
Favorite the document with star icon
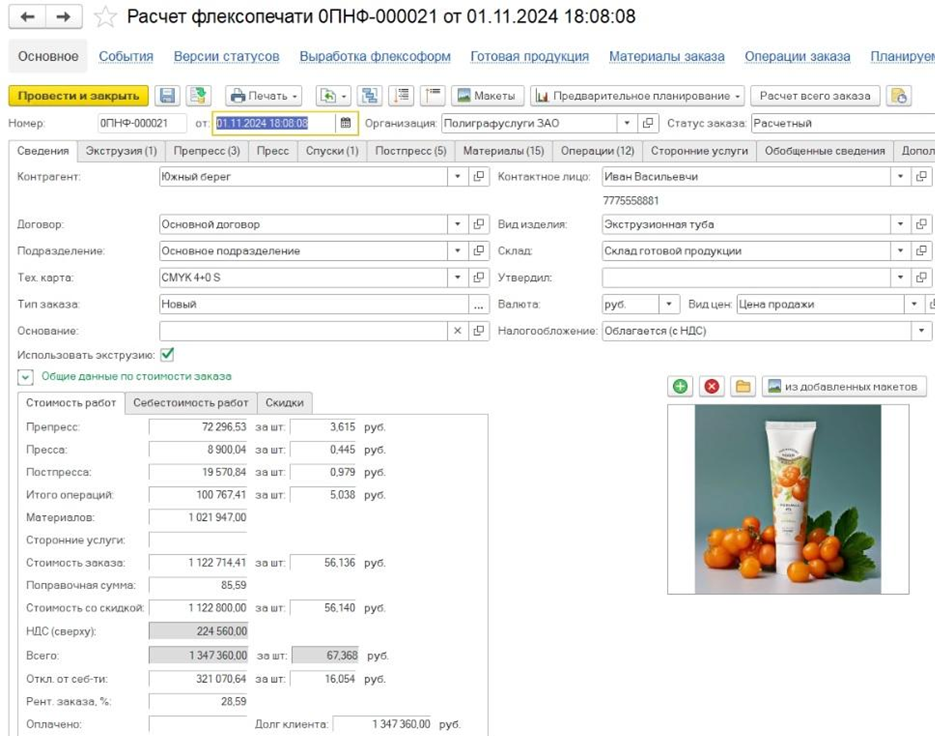pyautogui.click(x=105, y=18)
